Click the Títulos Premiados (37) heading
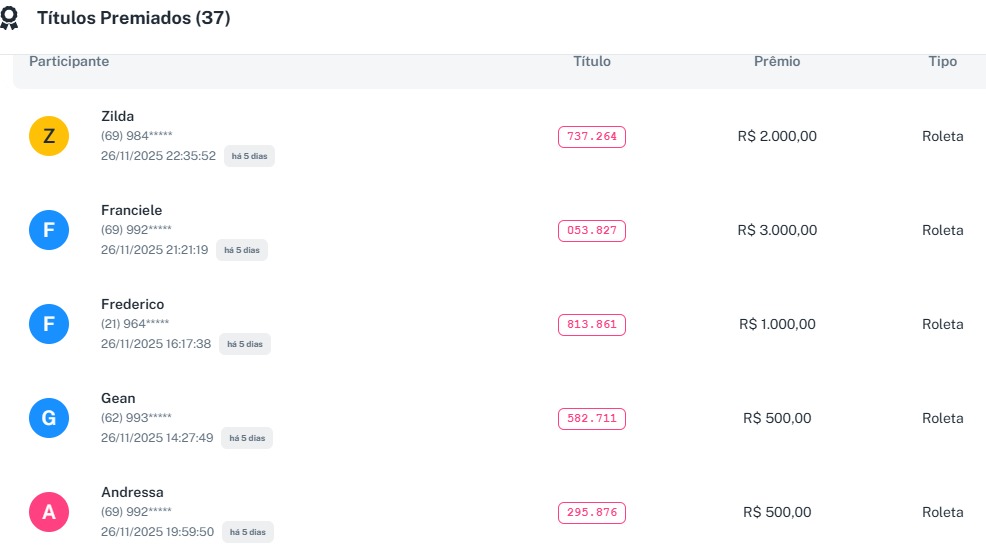This screenshot has width=986, height=550. point(134,19)
